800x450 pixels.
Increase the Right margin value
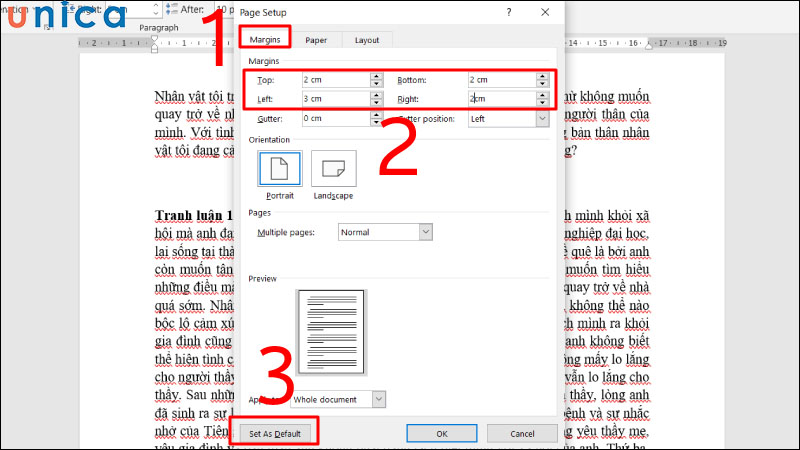tap(542, 95)
